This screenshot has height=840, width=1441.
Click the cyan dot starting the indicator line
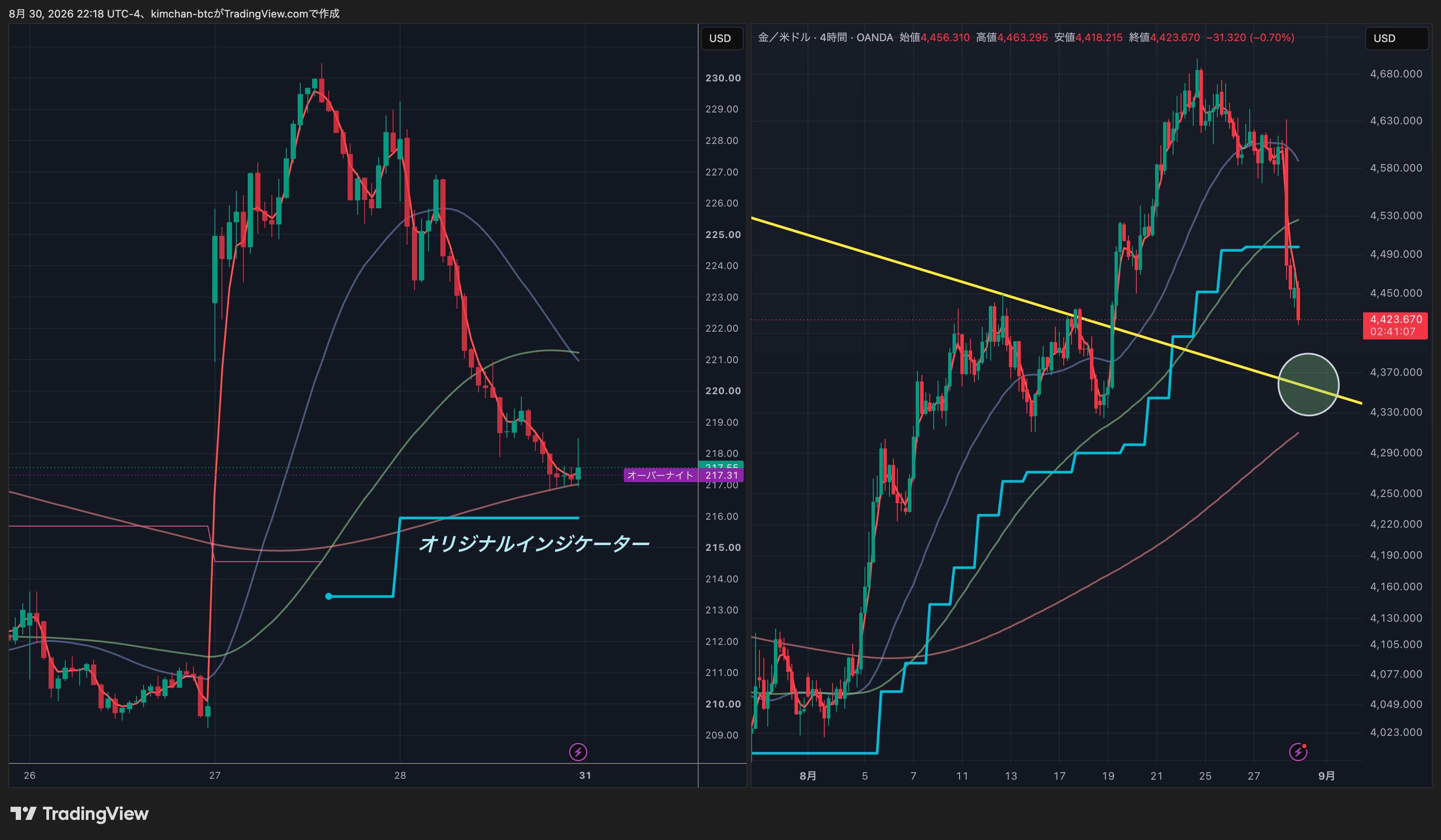328,597
